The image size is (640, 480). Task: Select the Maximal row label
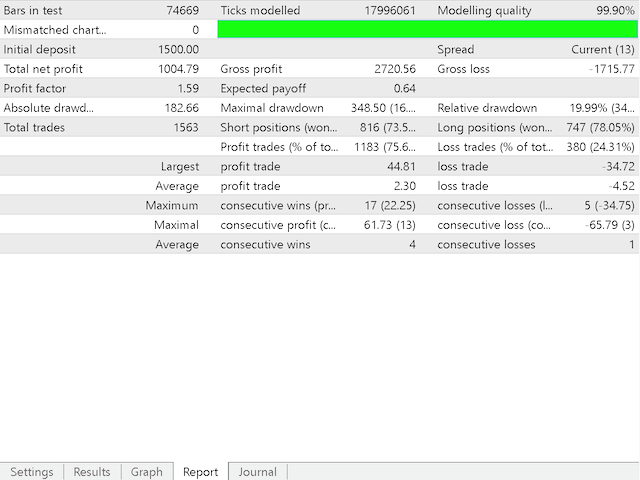point(177,225)
